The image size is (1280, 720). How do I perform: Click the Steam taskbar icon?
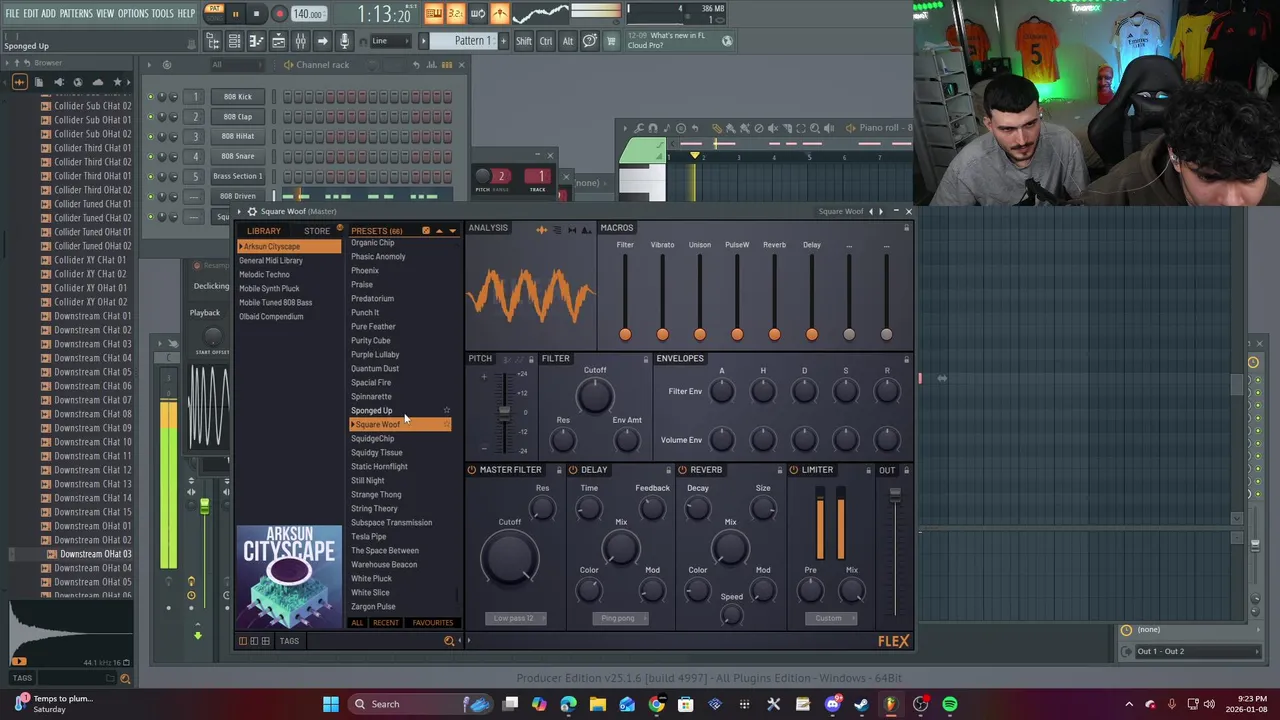tap(861, 704)
